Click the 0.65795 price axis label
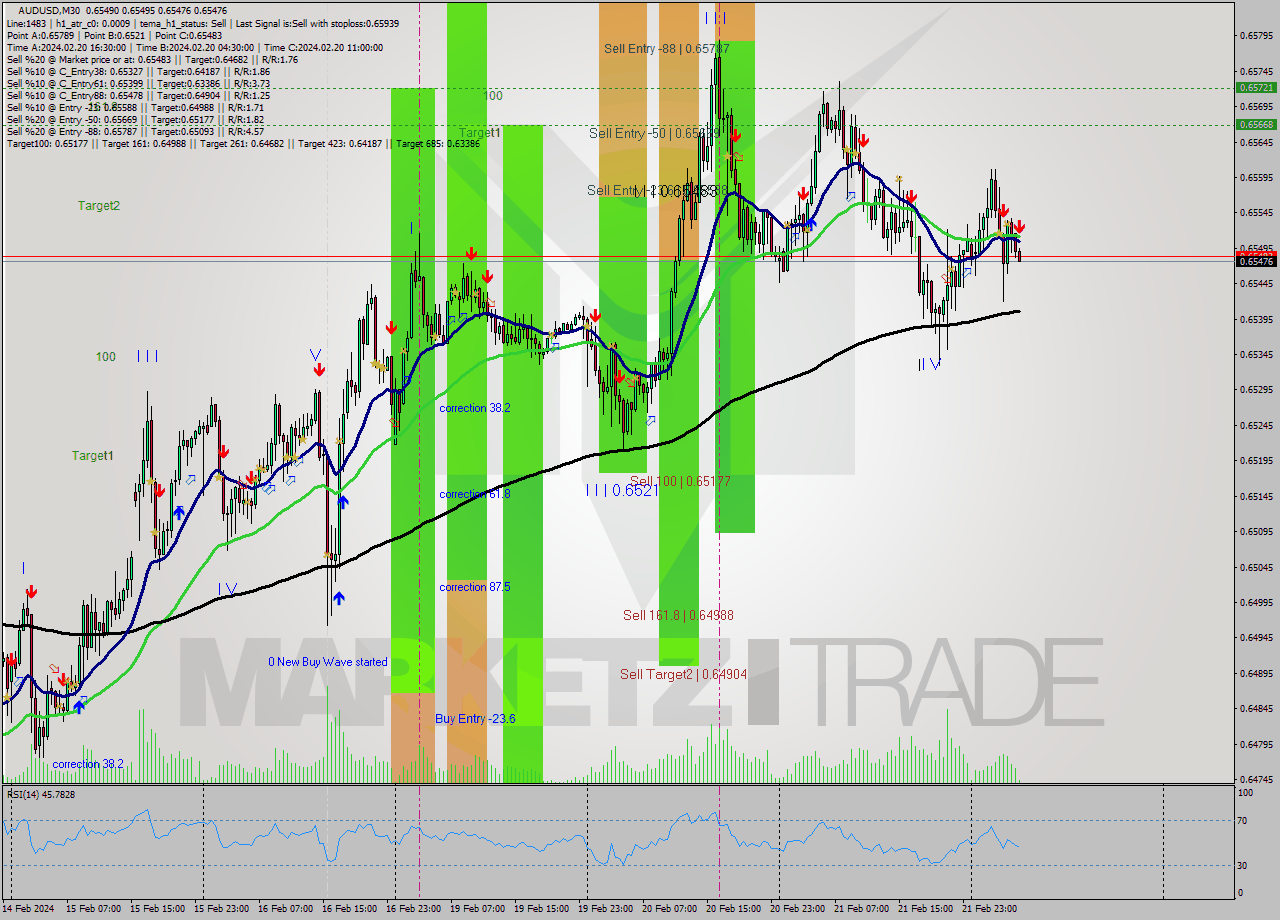1280x920 pixels. click(x=1256, y=36)
